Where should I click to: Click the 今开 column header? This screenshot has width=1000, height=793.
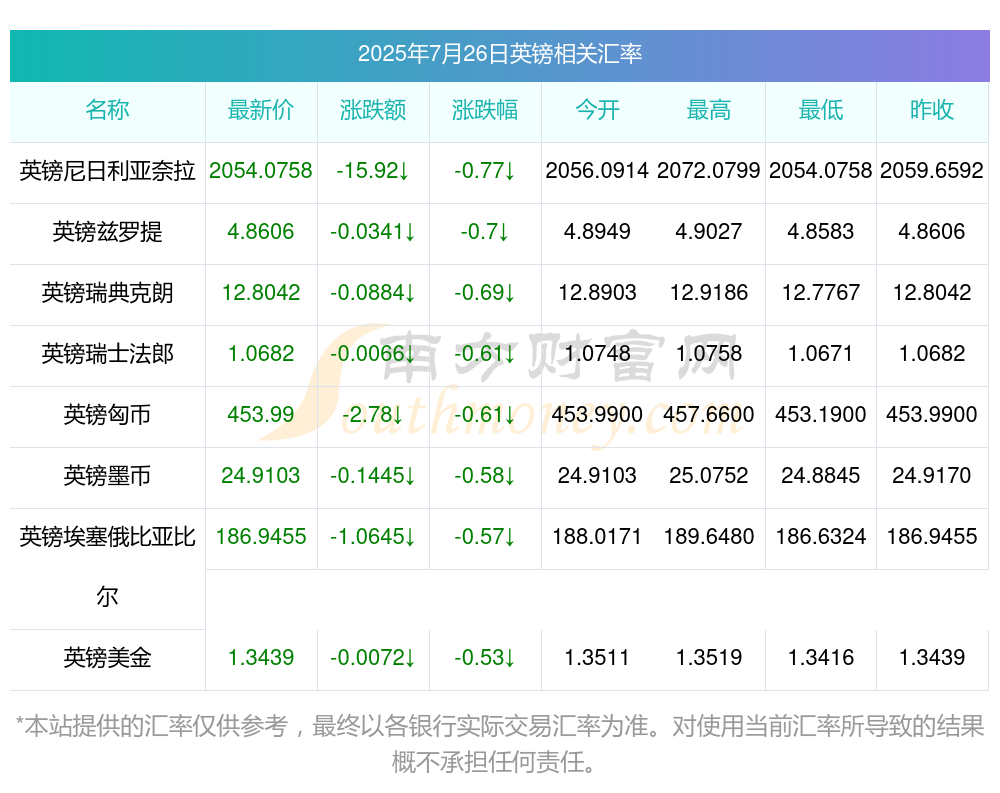597,110
